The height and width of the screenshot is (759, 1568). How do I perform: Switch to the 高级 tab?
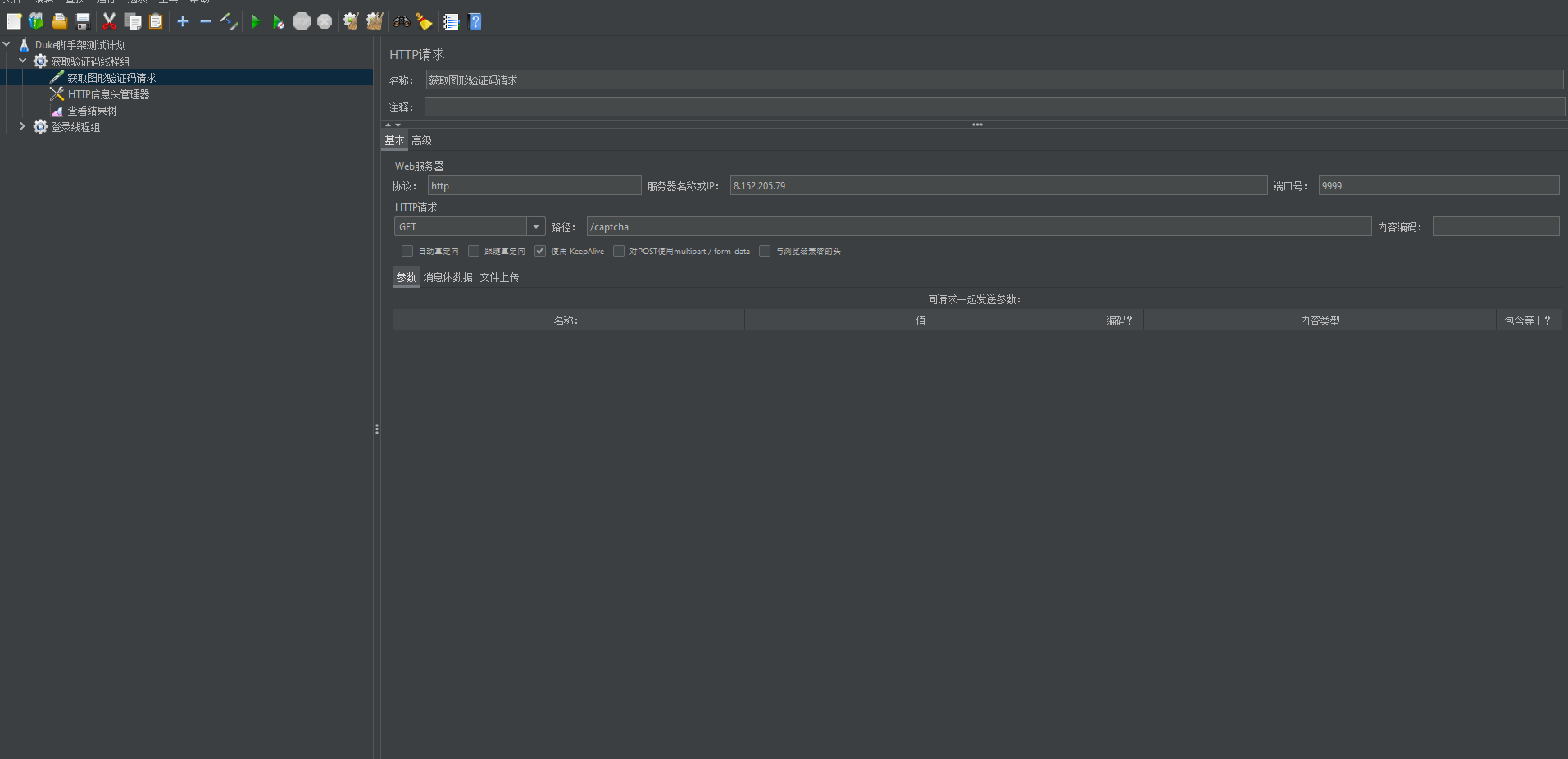pos(421,141)
